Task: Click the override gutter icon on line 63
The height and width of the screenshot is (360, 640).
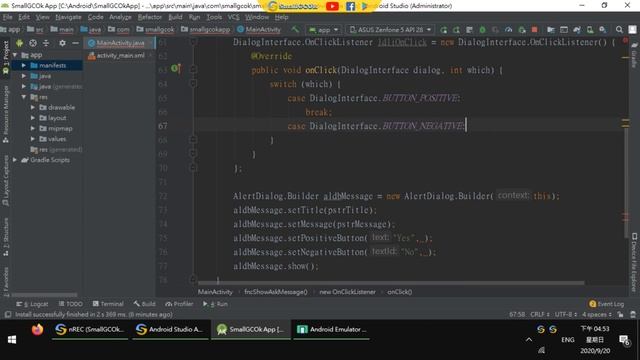Action: point(176,69)
